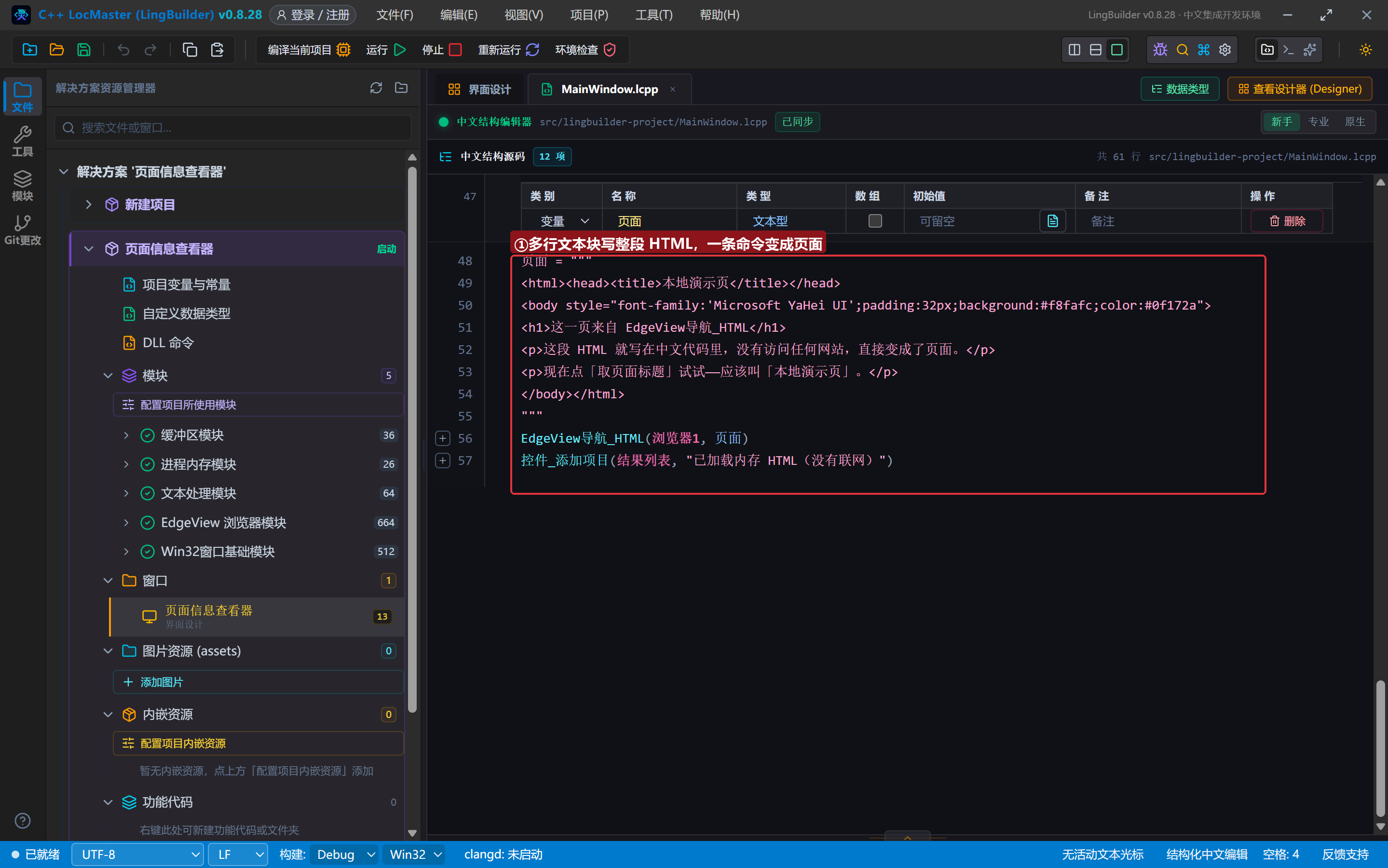The height and width of the screenshot is (868, 1388).
Task: Open the Git changes sidebar panel
Action: (22, 230)
